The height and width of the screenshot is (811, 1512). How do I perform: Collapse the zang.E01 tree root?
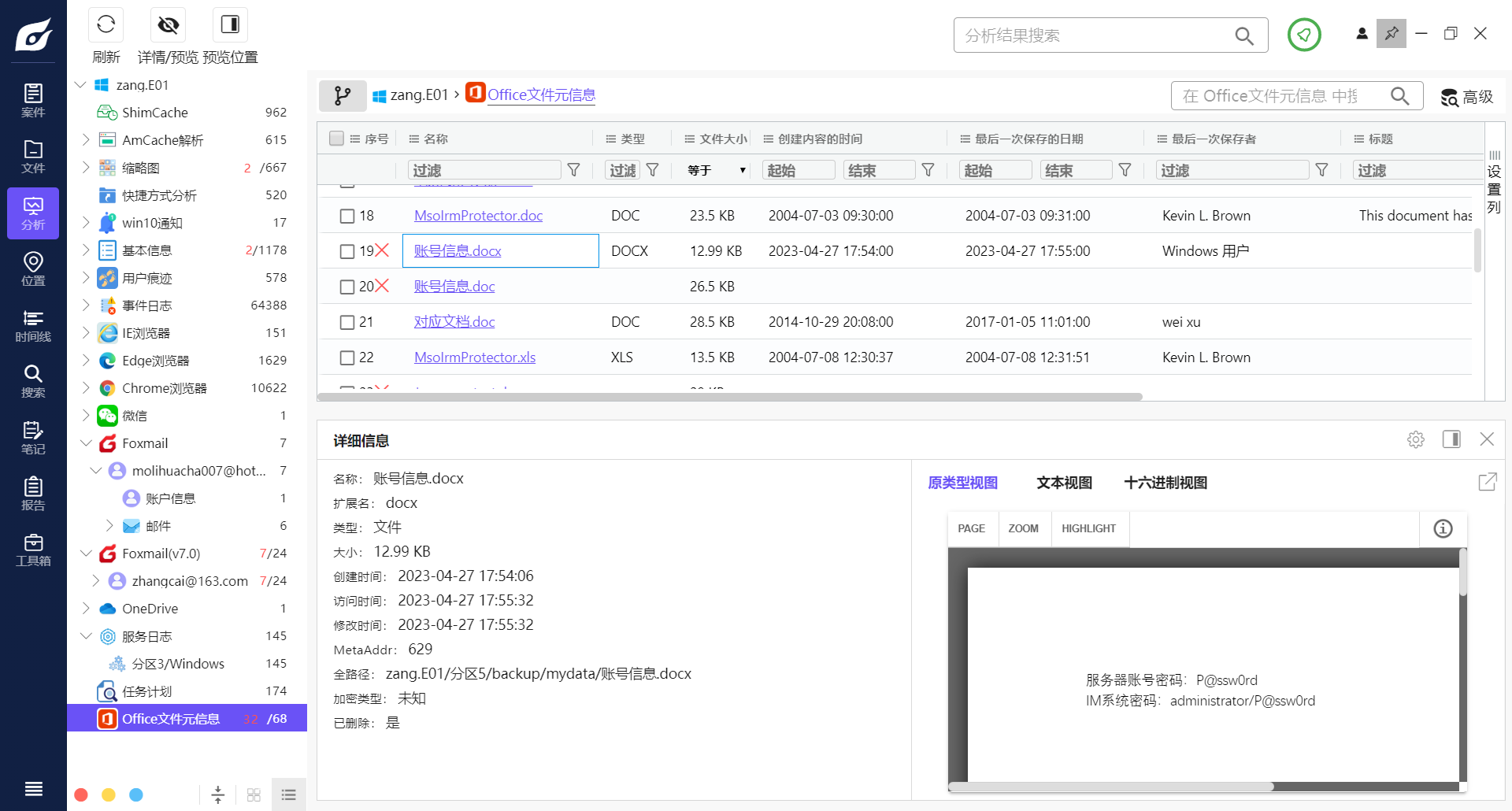click(80, 84)
